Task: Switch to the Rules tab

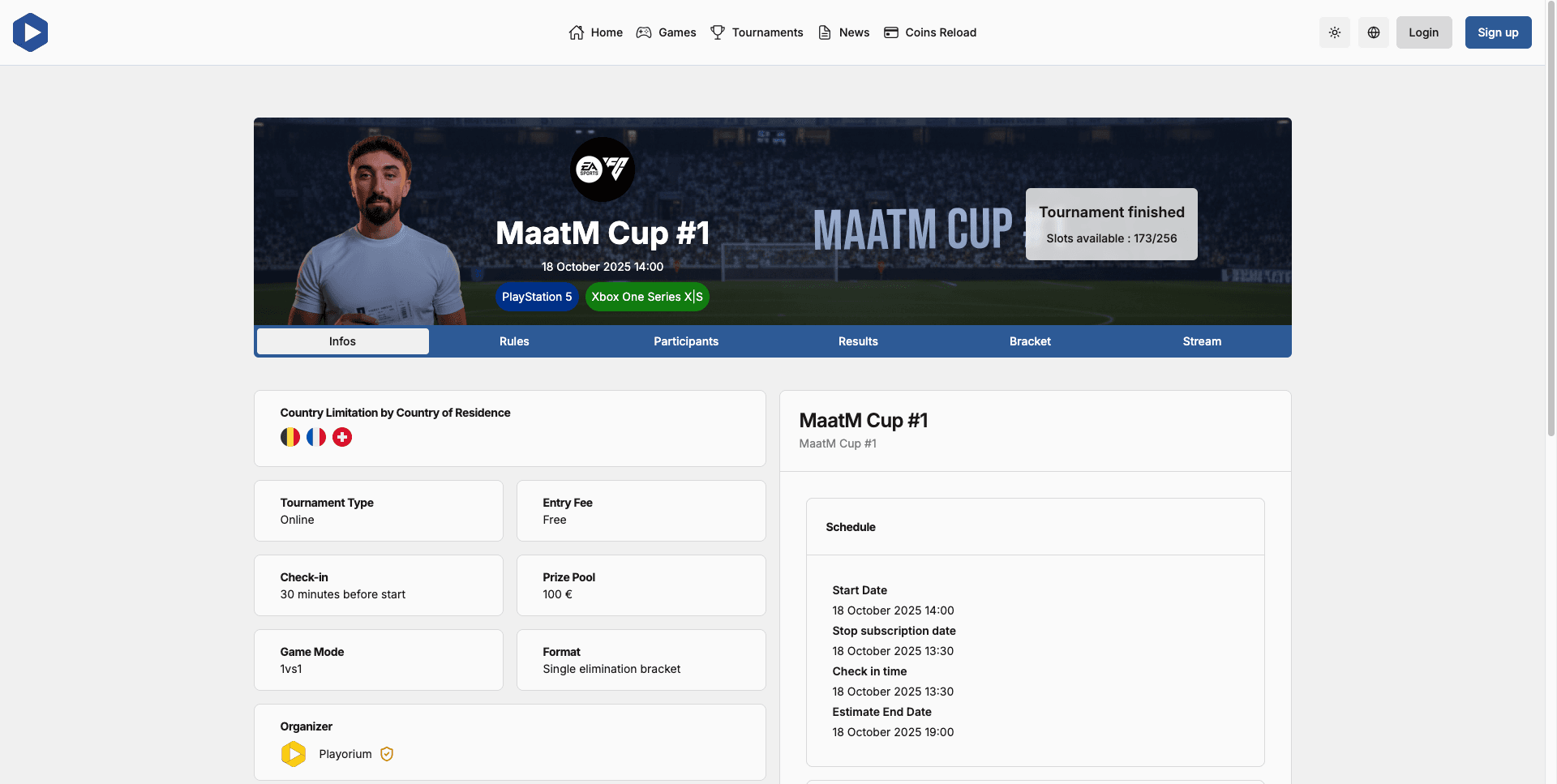Action: coord(514,341)
